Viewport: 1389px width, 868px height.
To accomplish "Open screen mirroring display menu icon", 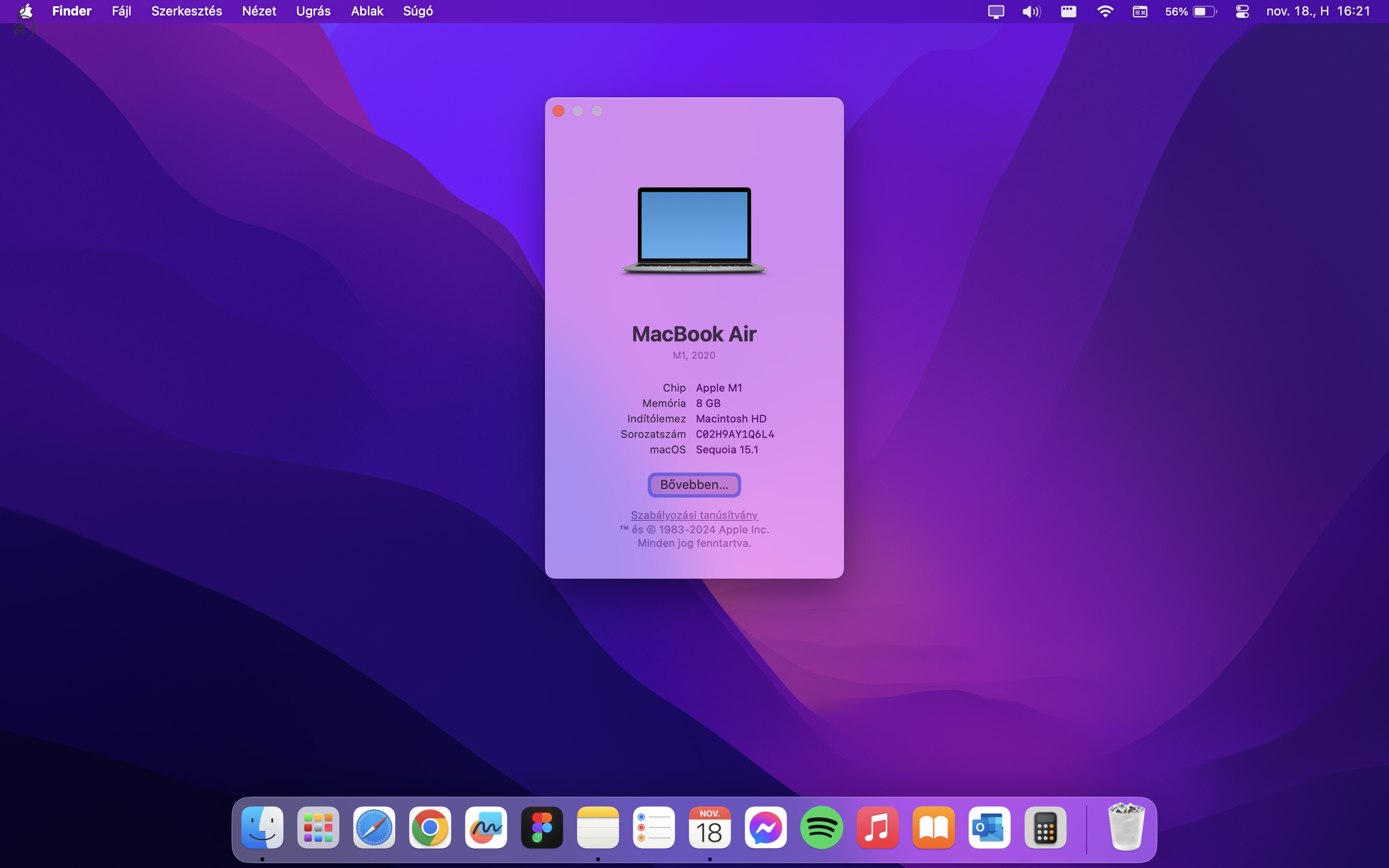I will [x=996, y=12].
